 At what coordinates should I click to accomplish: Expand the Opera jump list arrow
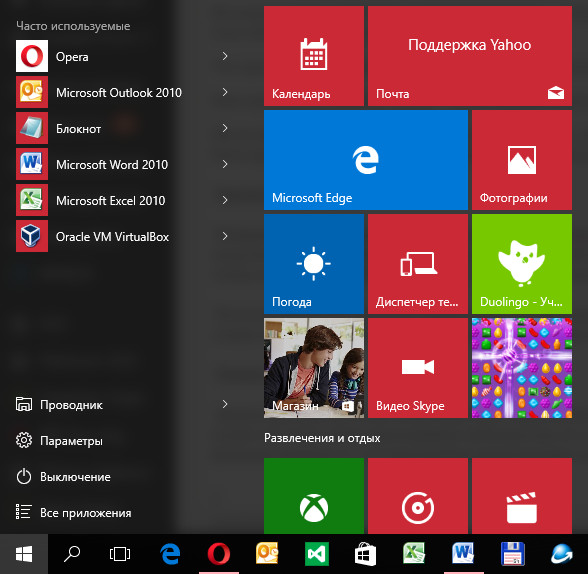tap(225, 56)
